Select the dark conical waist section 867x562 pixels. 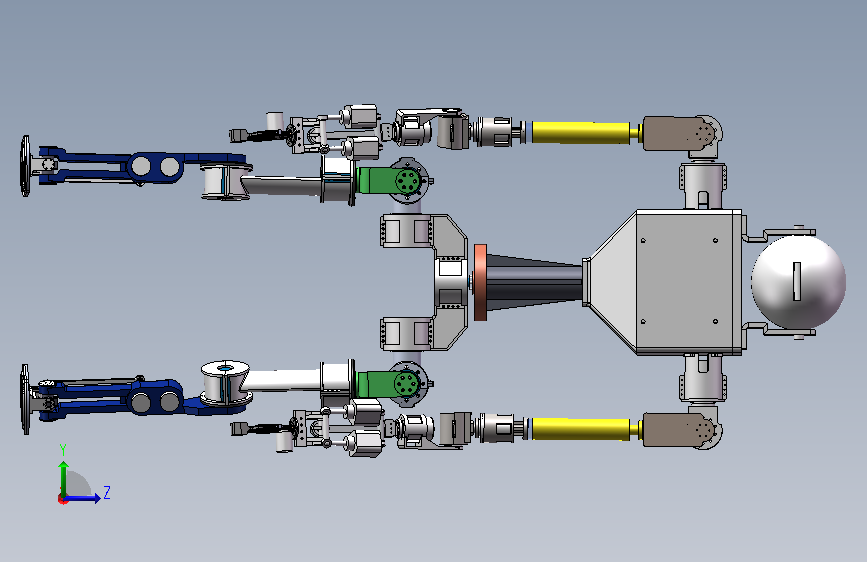pos(534,282)
